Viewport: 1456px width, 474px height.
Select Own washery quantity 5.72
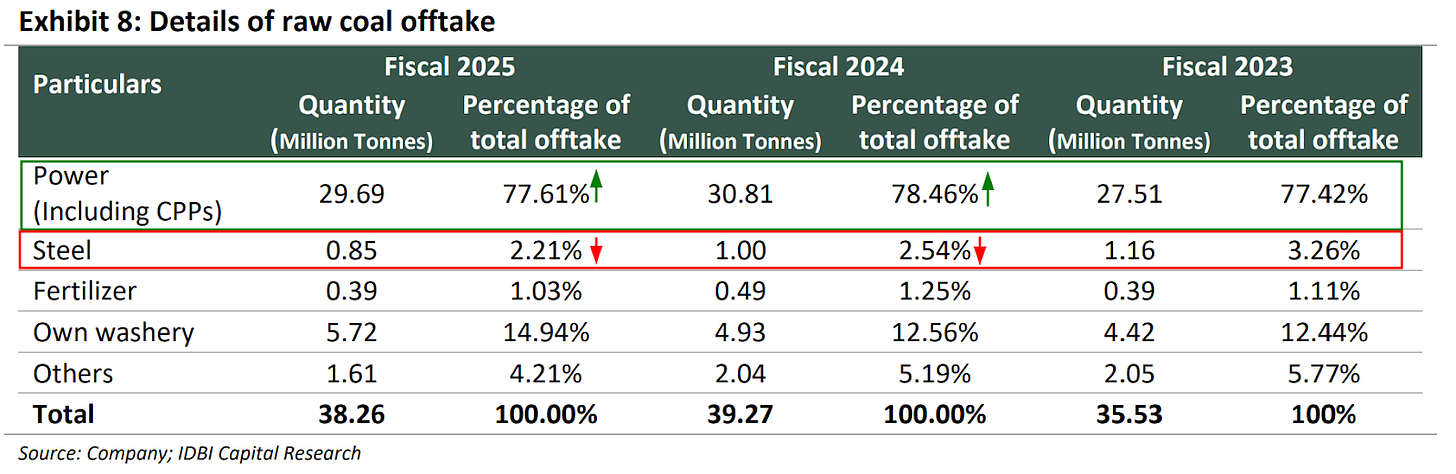[x=350, y=333]
